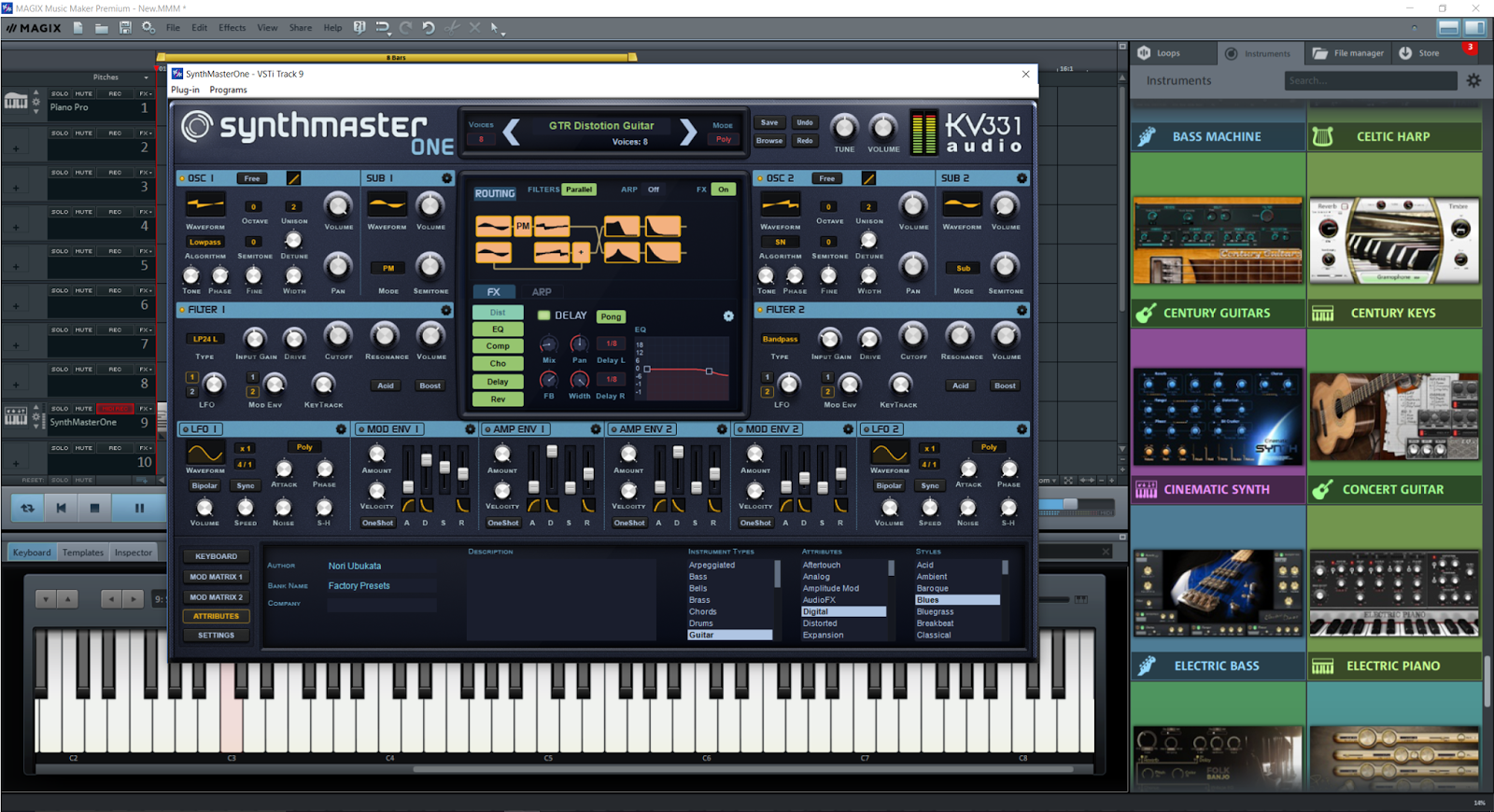Open the Instruments panel settings gear

(x=1473, y=81)
